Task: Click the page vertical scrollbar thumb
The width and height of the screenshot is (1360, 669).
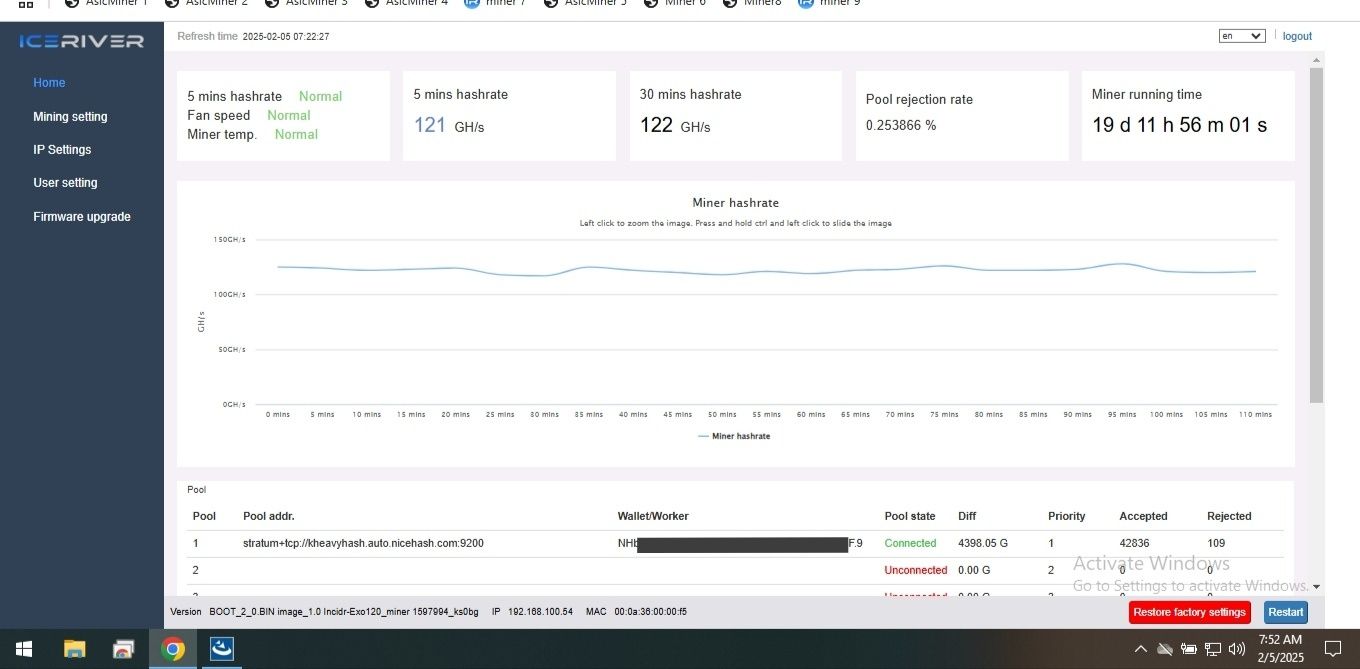Action: [x=1316, y=235]
